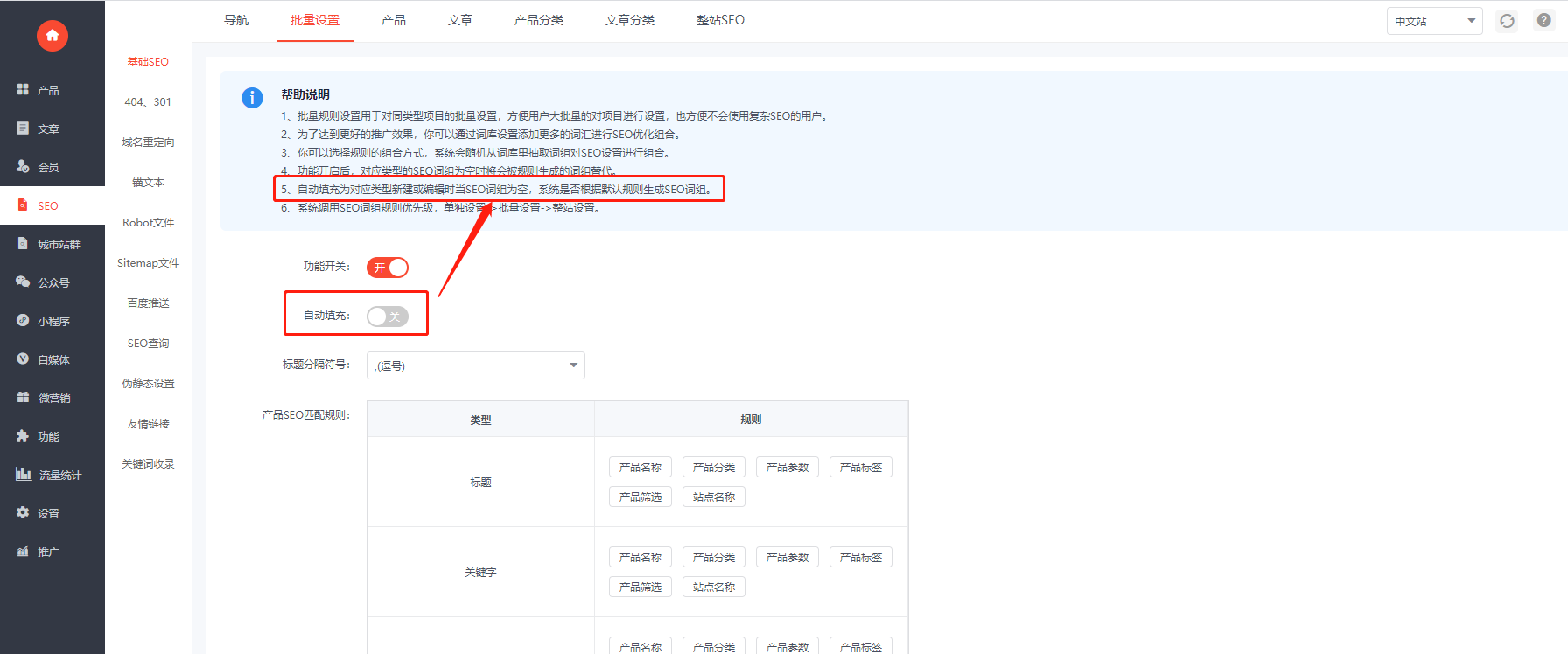Click the orange home icon
The height and width of the screenshot is (654, 1568).
(x=52, y=36)
